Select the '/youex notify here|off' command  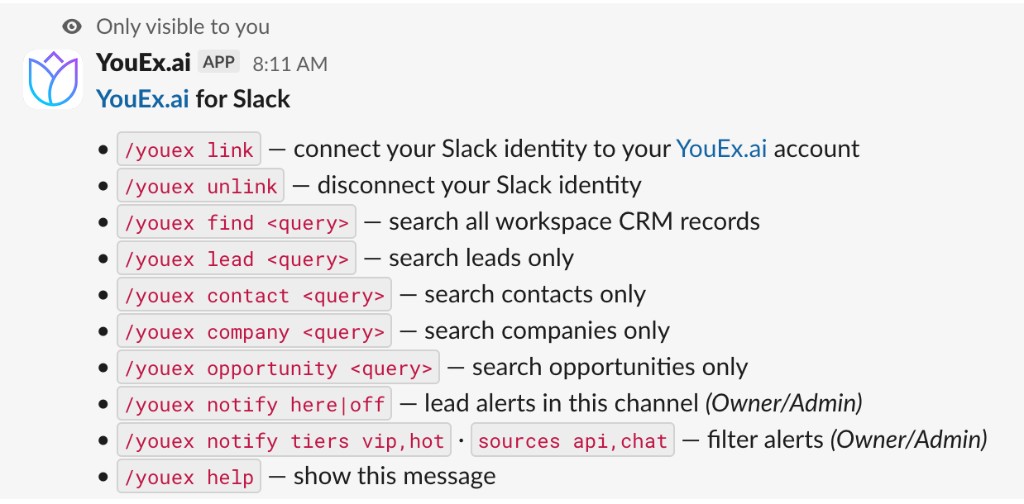point(254,404)
